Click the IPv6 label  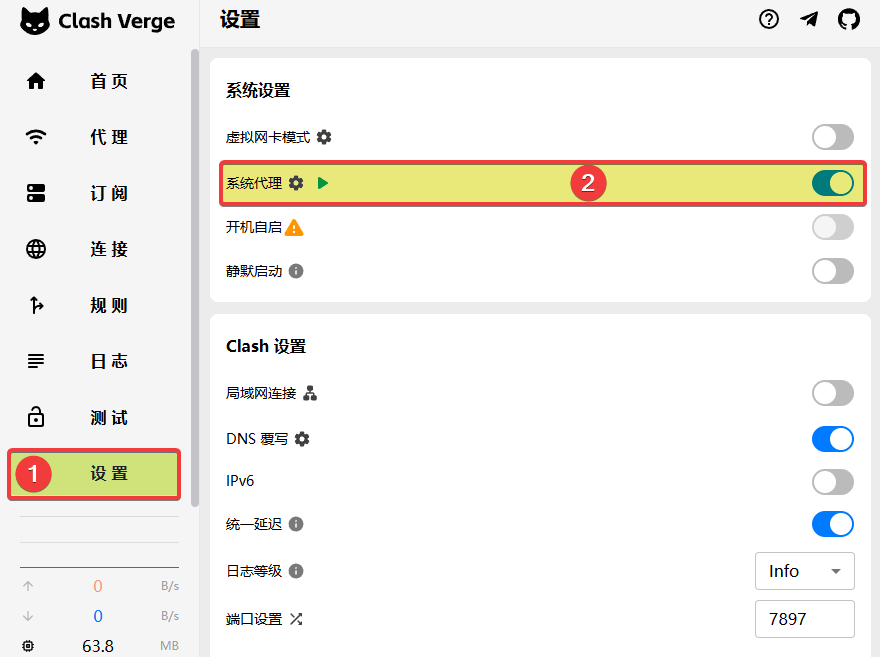coord(240,481)
